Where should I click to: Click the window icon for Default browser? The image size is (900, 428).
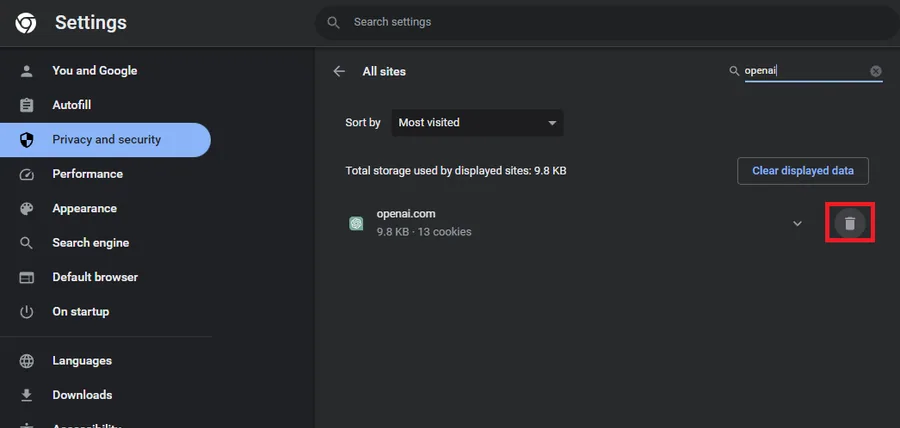coord(26,278)
